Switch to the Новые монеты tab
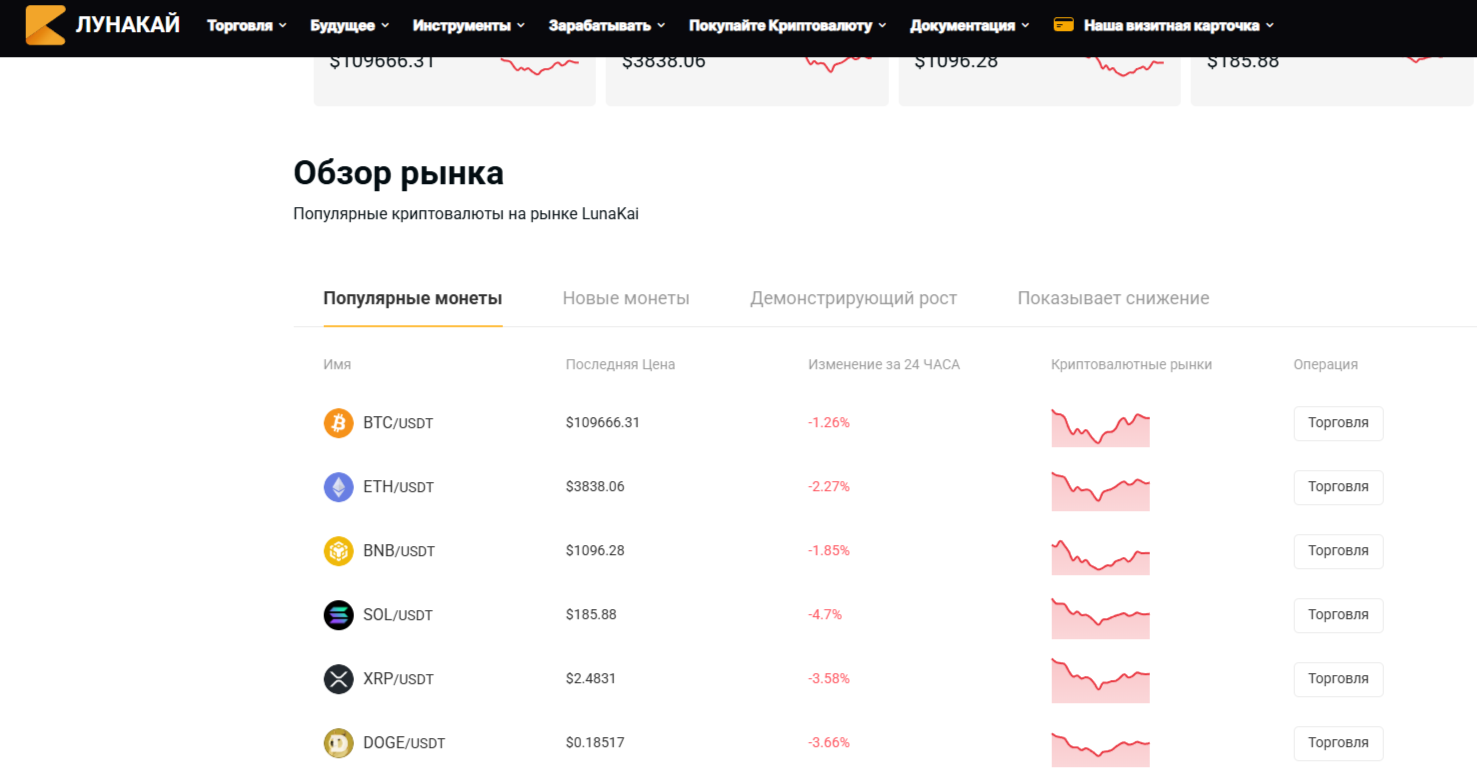This screenshot has height=778, width=1477. (x=626, y=298)
